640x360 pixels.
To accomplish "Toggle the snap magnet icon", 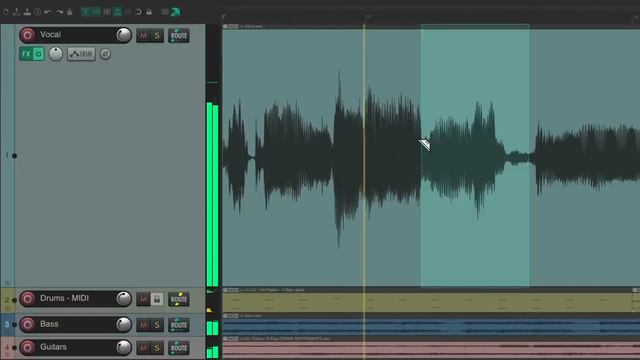I will point(139,12).
